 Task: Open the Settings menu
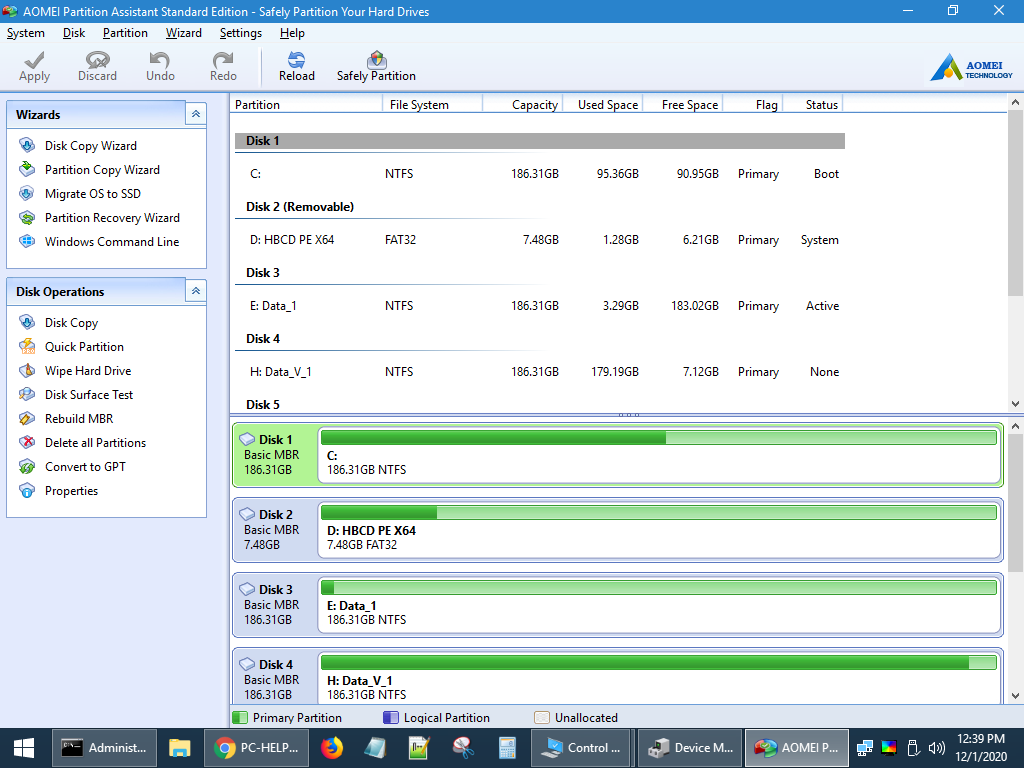[240, 33]
